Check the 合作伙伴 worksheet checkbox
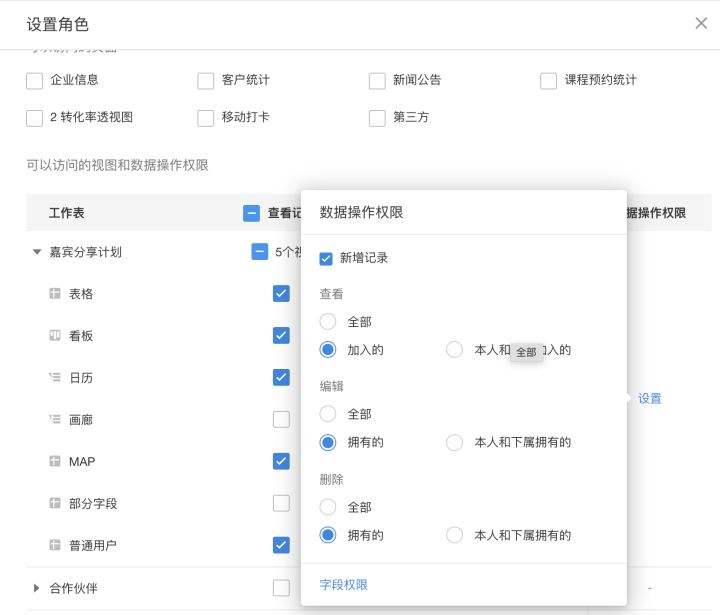The image size is (720, 615). pyautogui.click(x=281, y=588)
